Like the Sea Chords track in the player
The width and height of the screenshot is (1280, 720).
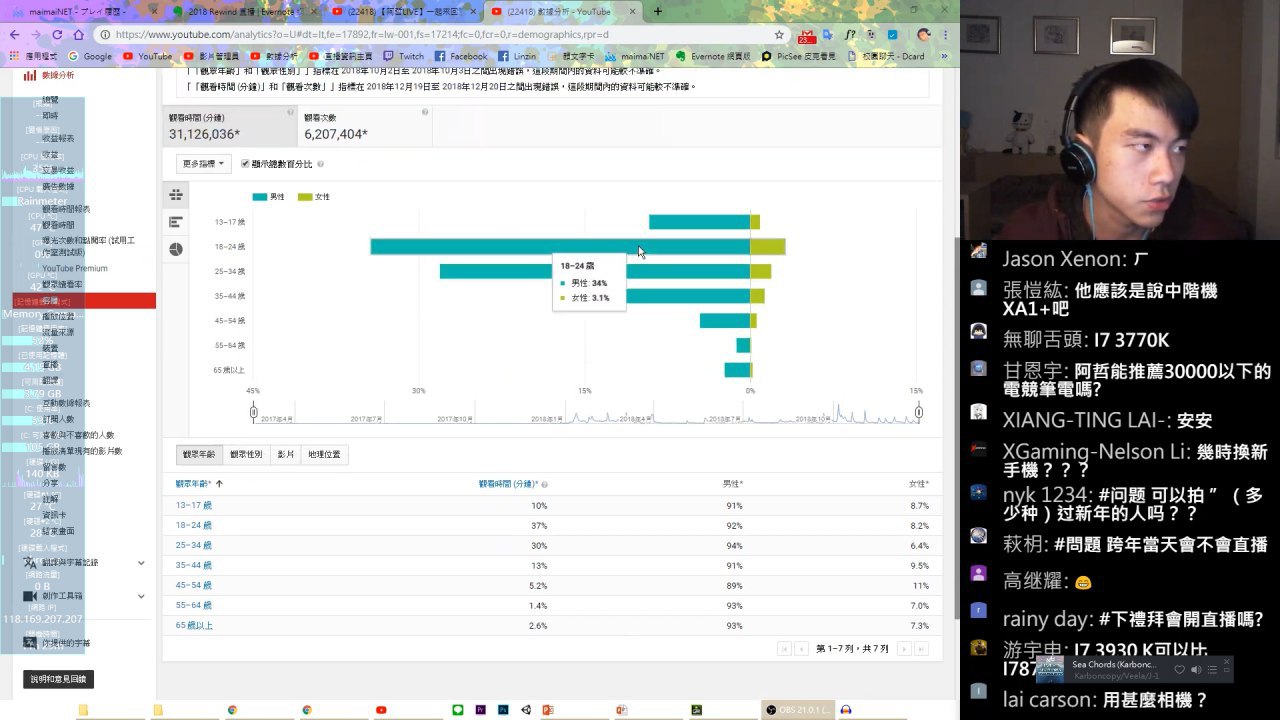1180,669
